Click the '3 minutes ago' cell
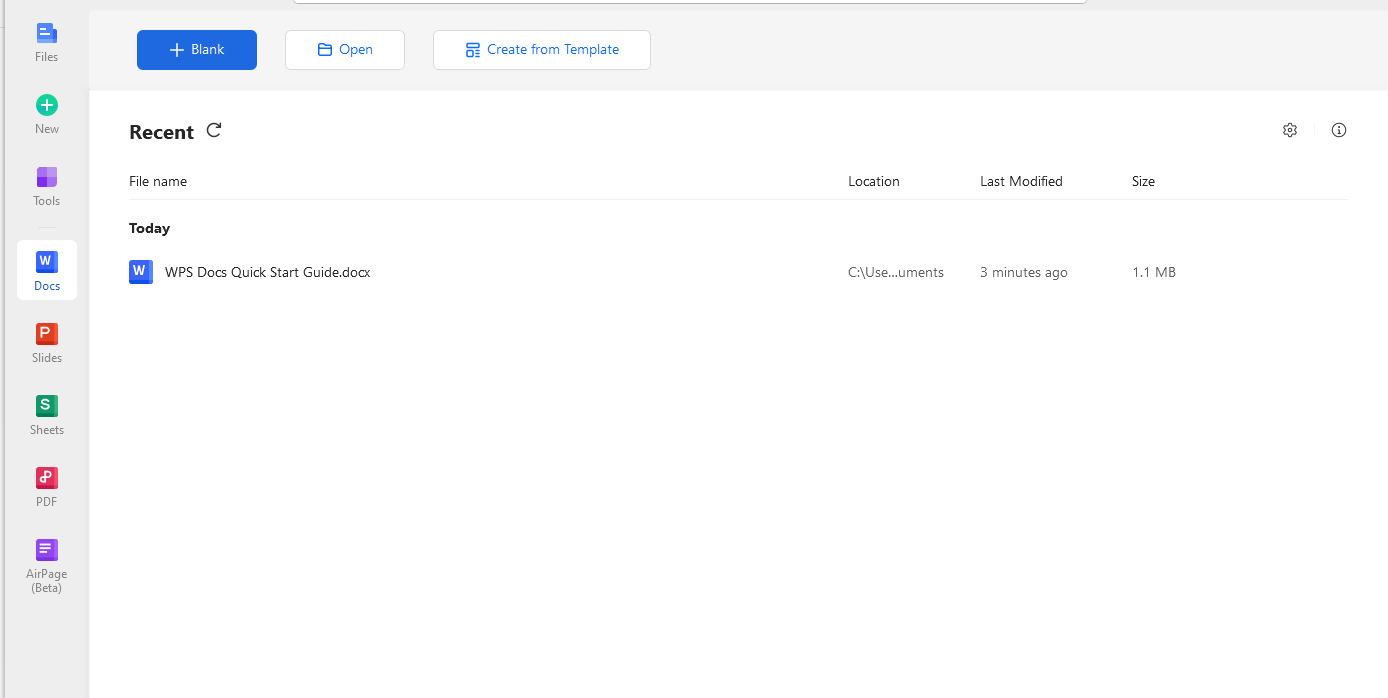1388x698 pixels. pos(1024,272)
